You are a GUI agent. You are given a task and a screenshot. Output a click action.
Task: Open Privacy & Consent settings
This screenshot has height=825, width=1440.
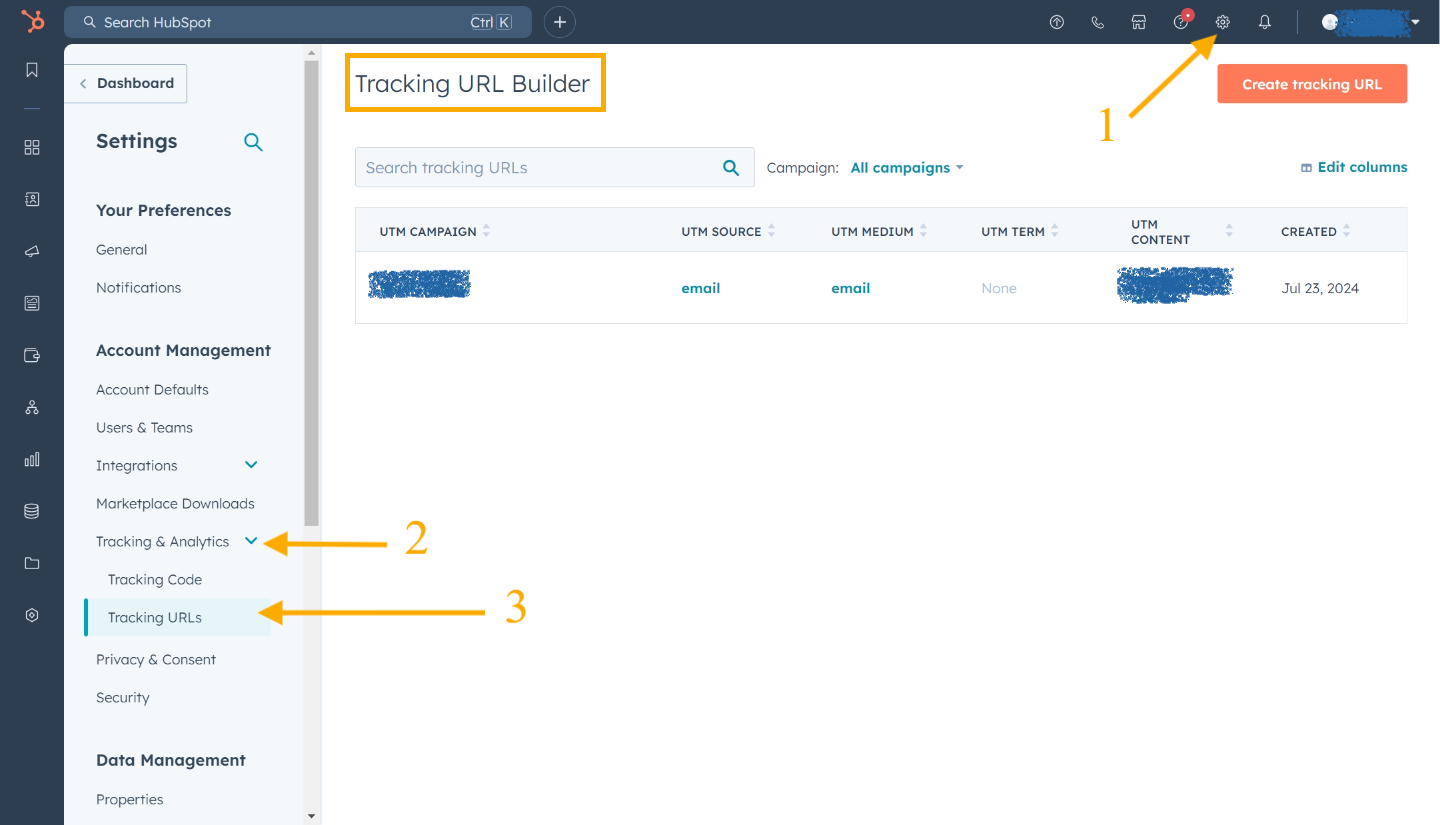tap(156, 659)
